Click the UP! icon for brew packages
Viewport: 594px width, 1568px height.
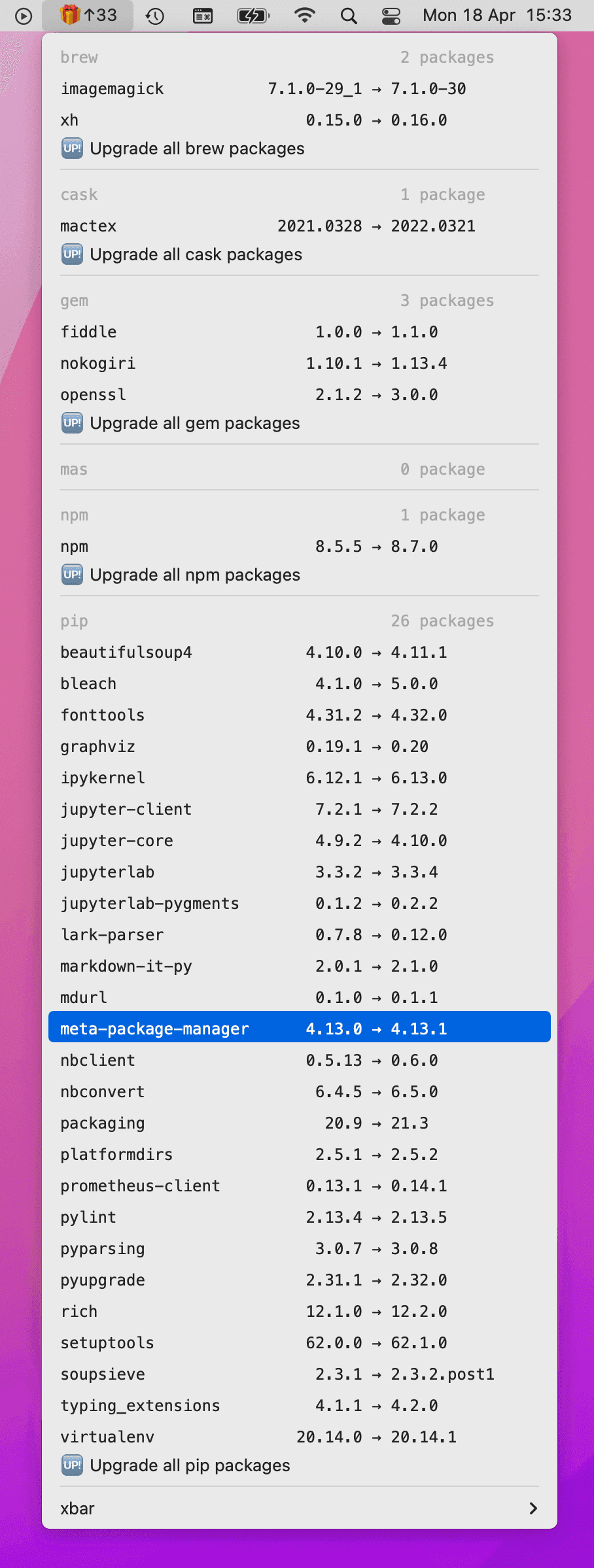[x=72, y=148]
